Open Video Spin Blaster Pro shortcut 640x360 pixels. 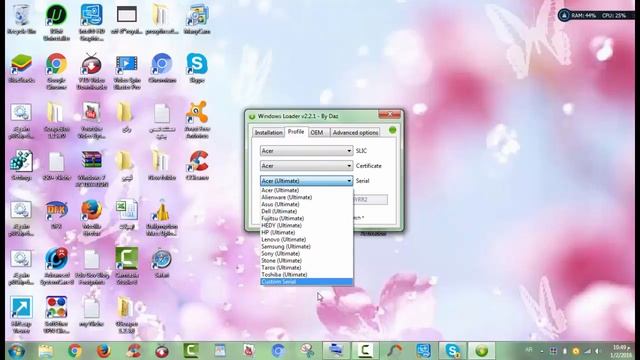[127, 71]
